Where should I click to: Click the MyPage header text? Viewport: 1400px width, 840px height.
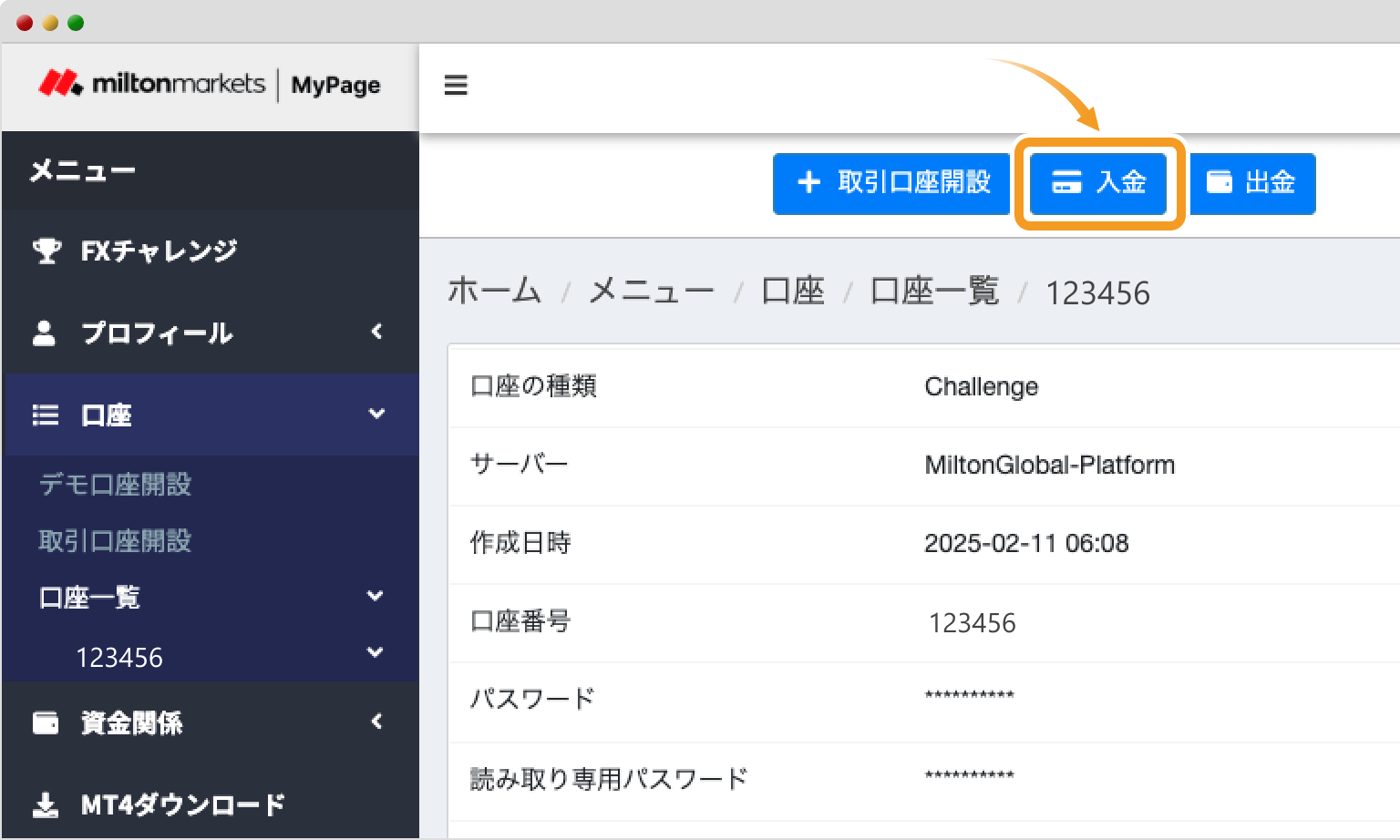coord(335,86)
